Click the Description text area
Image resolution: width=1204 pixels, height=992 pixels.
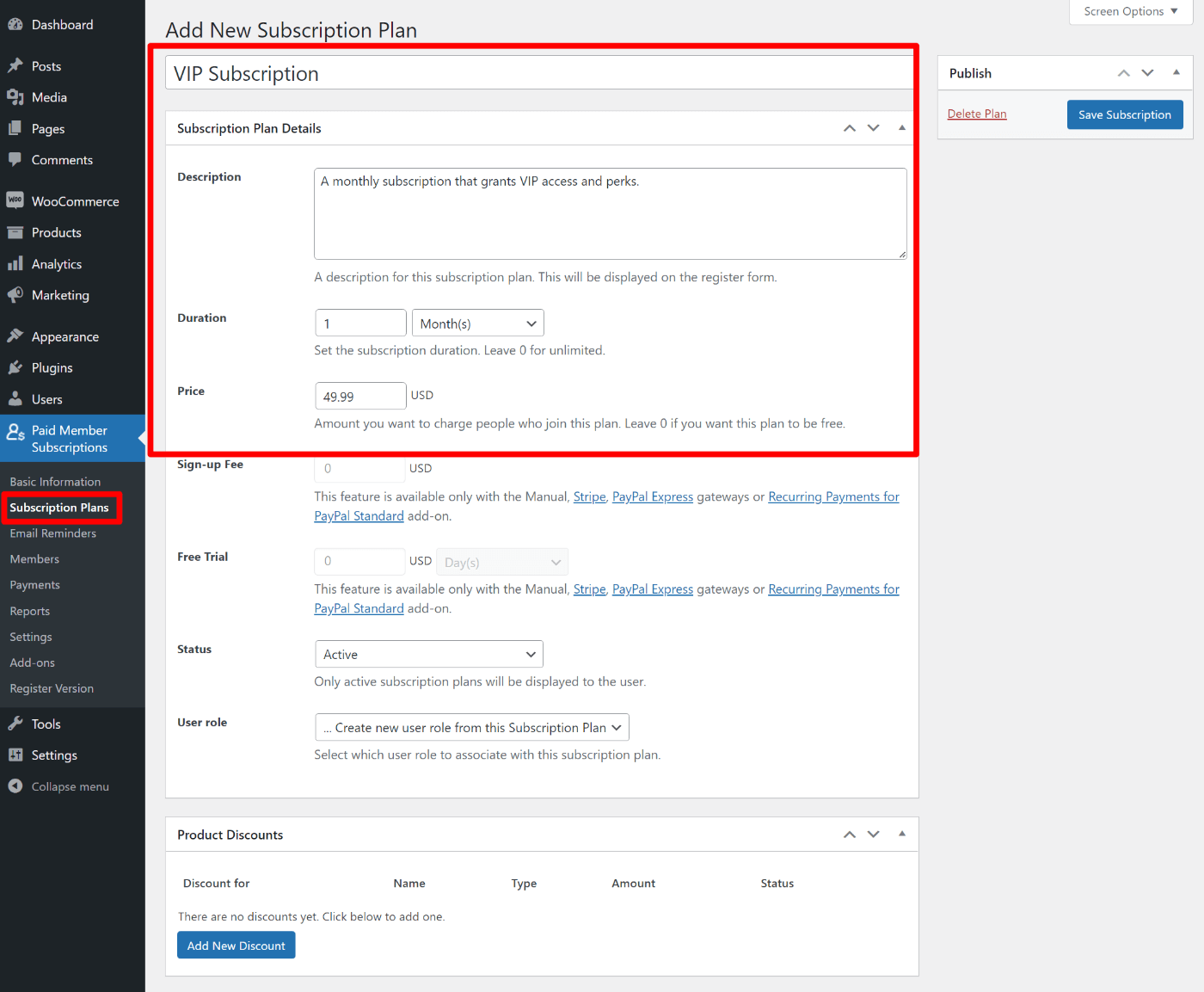611,213
